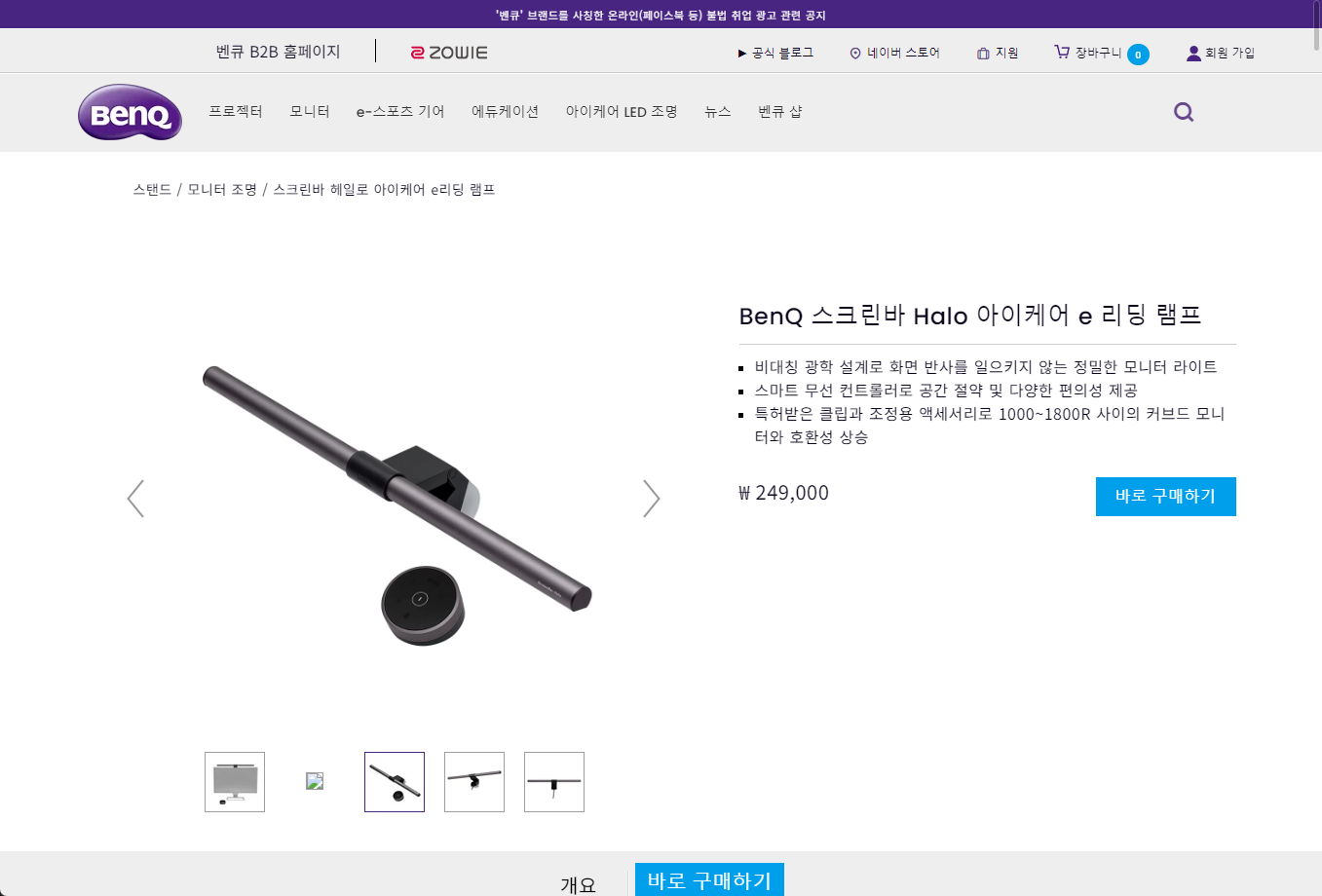The height and width of the screenshot is (896, 1322).
Task: Click 바로 구매하기 button beside the price
Action: click(x=1166, y=497)
